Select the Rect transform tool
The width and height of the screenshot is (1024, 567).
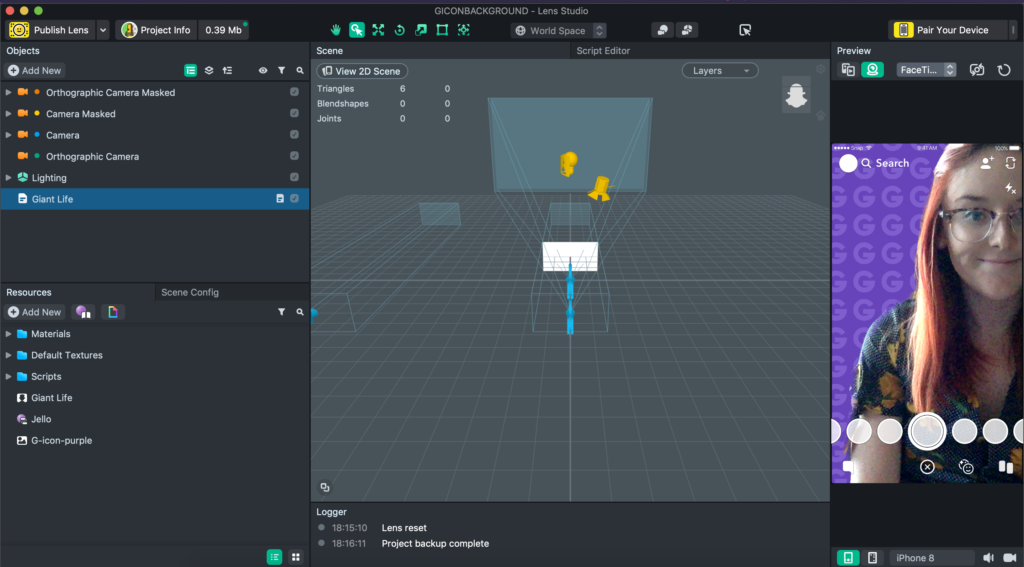(x=442, y=30)
